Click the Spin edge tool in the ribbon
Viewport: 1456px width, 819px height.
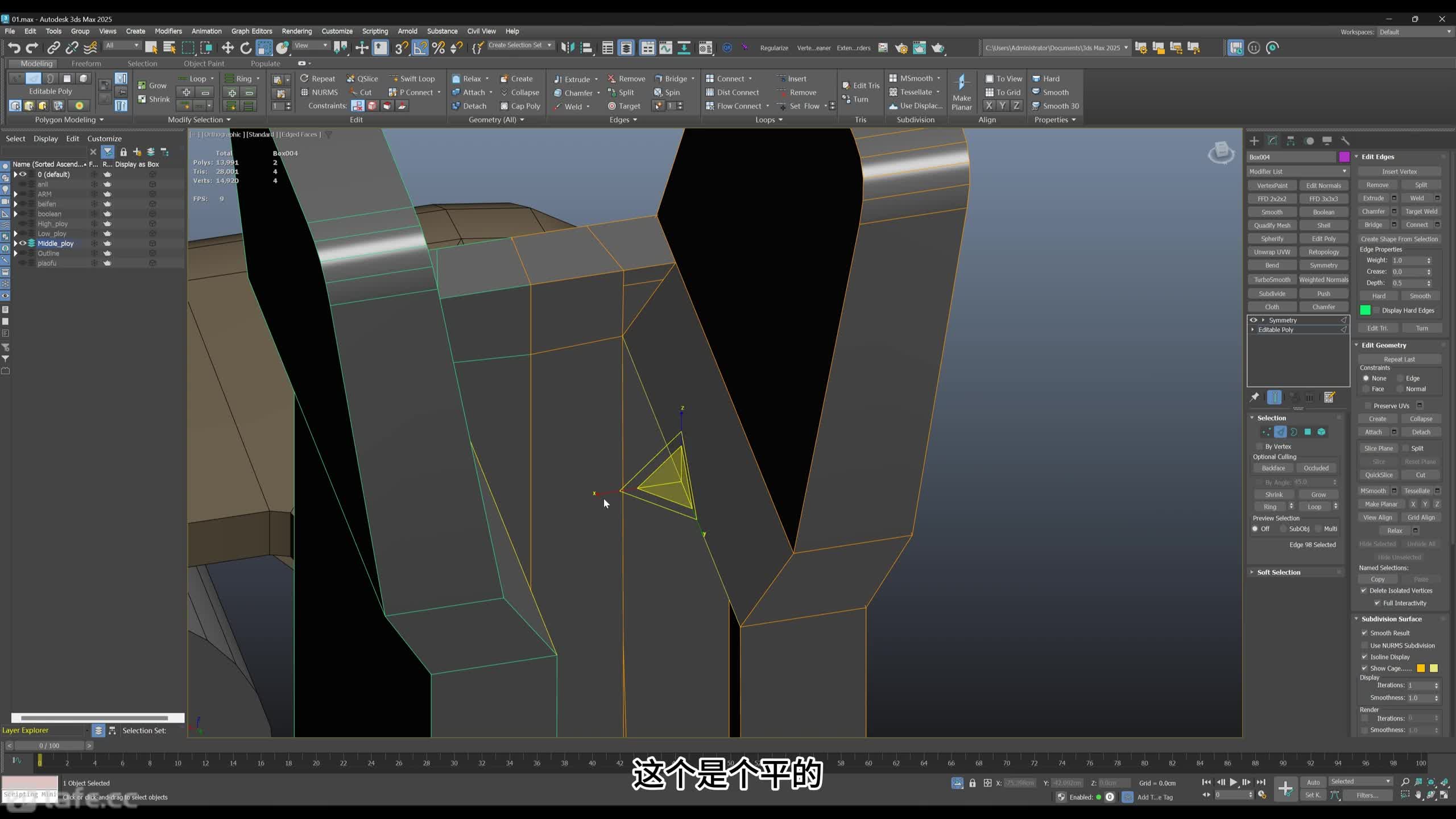tap(667, 92)
